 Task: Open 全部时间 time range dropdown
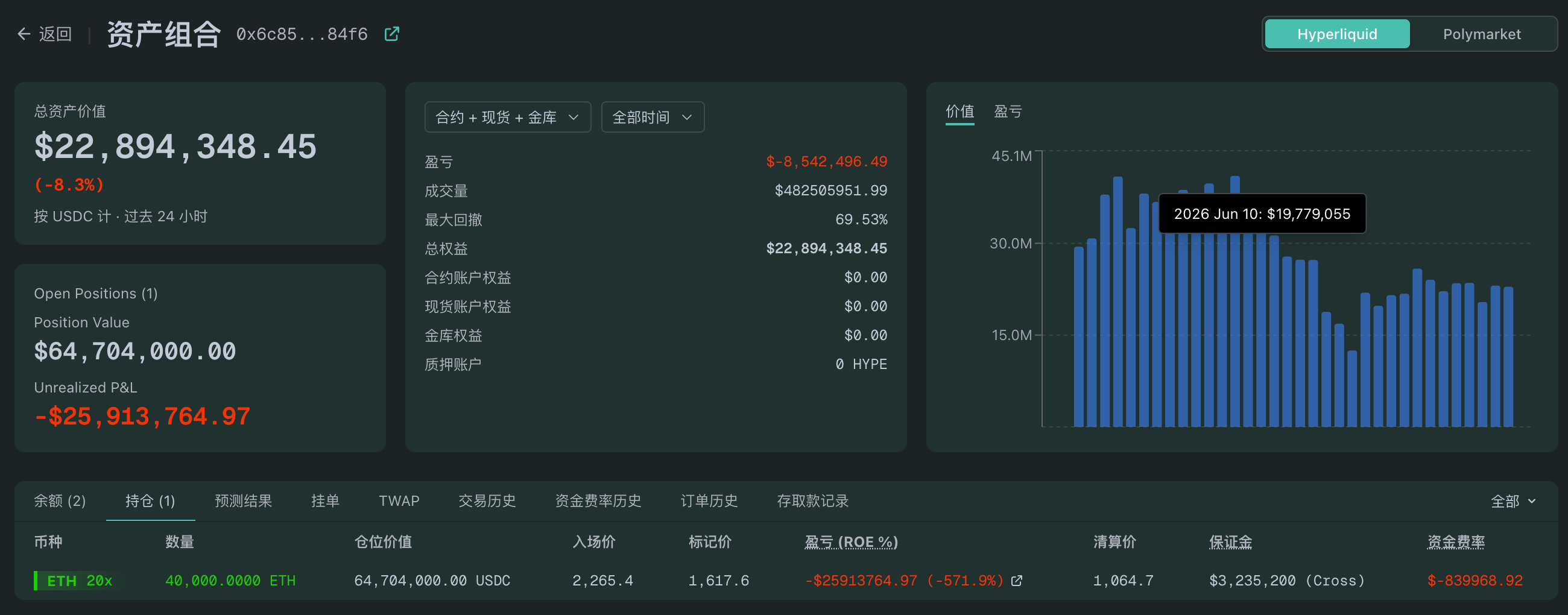(x=653, y=117)
